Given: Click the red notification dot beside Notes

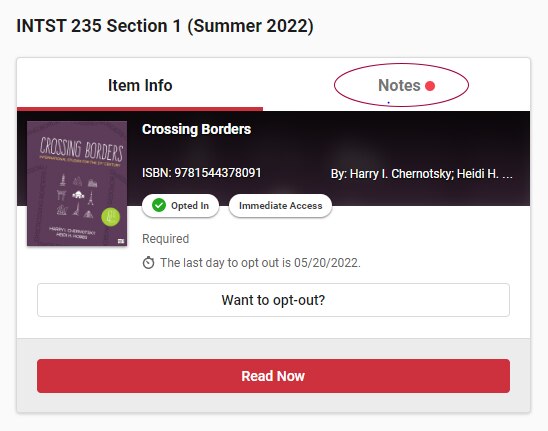Looking at the screenshot, I should point(430,86).
